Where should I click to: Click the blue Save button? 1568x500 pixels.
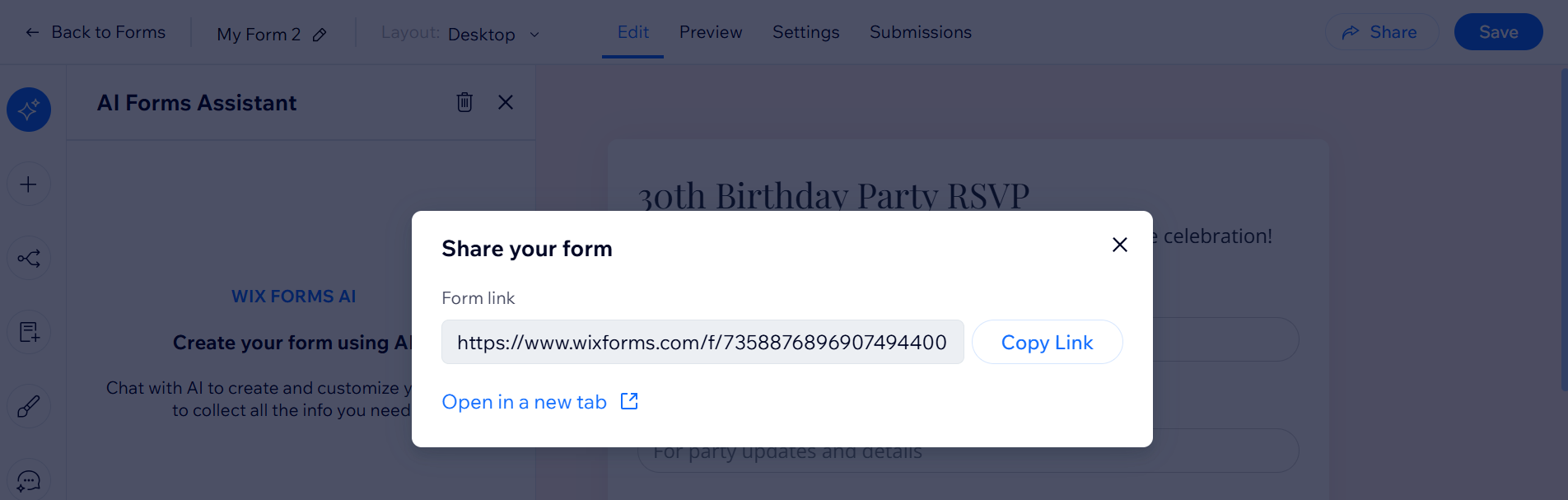[1498, 32]
